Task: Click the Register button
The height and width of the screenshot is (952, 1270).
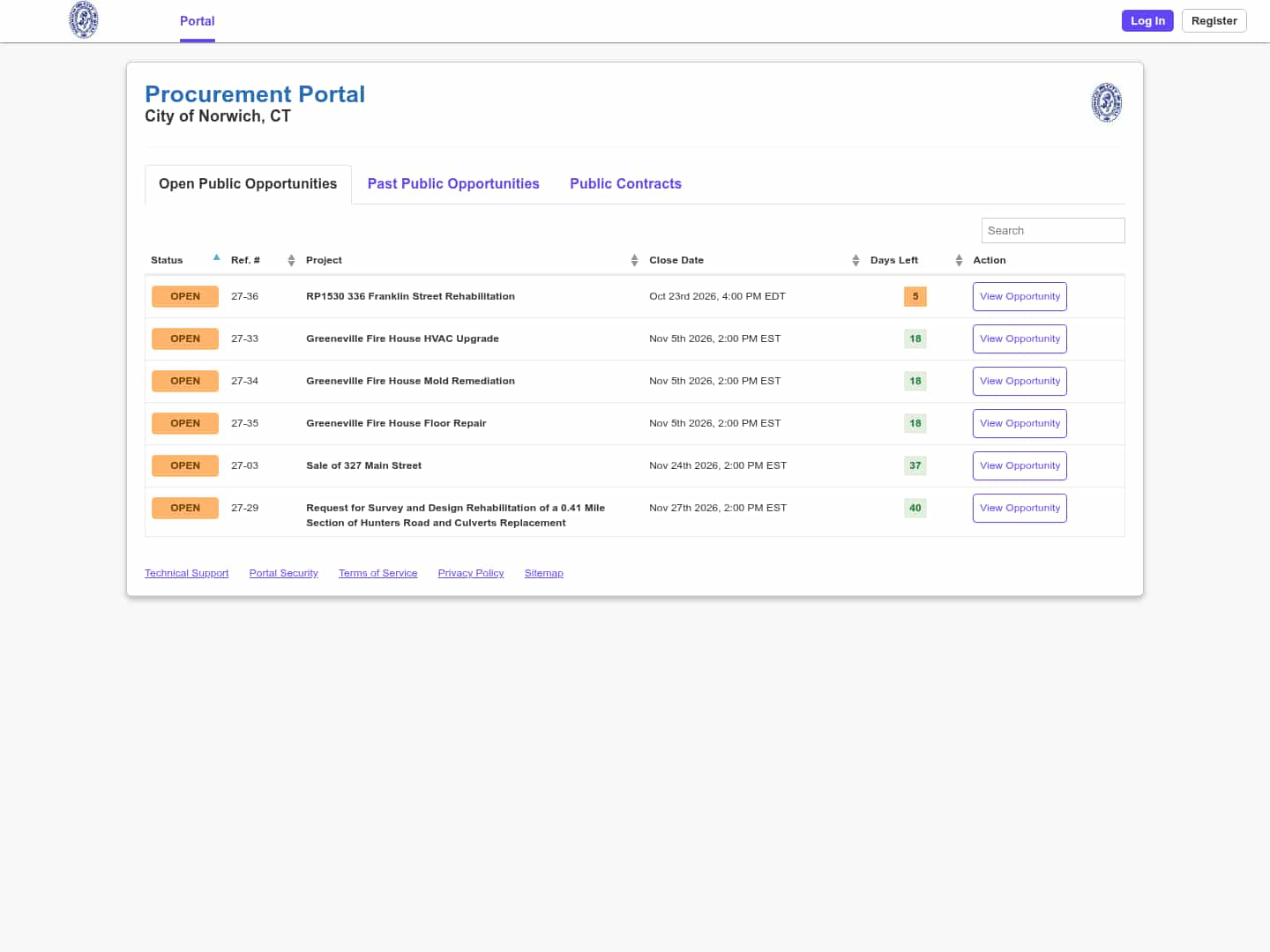Action: point(1214,21)
